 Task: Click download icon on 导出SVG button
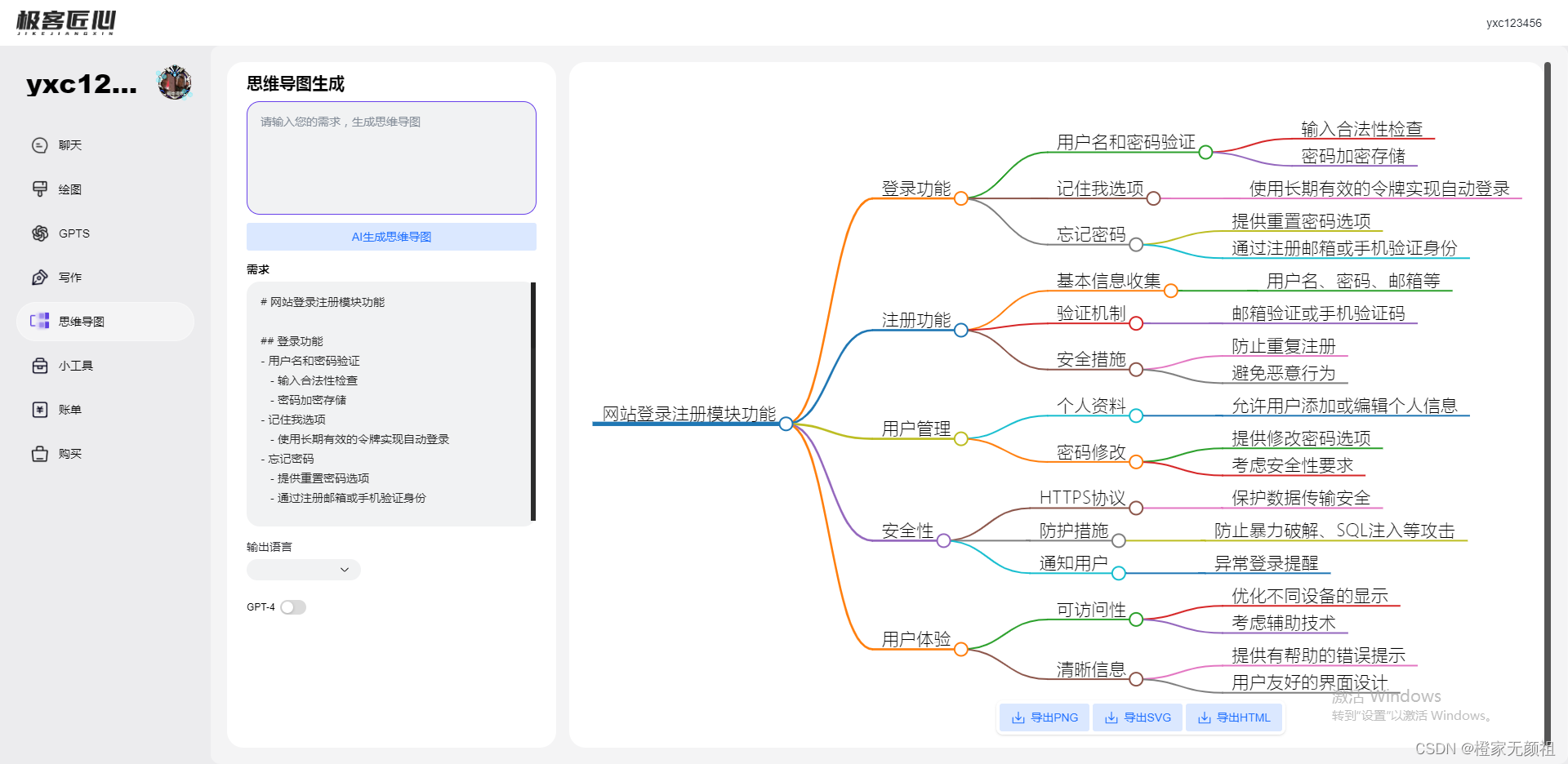1111,717
